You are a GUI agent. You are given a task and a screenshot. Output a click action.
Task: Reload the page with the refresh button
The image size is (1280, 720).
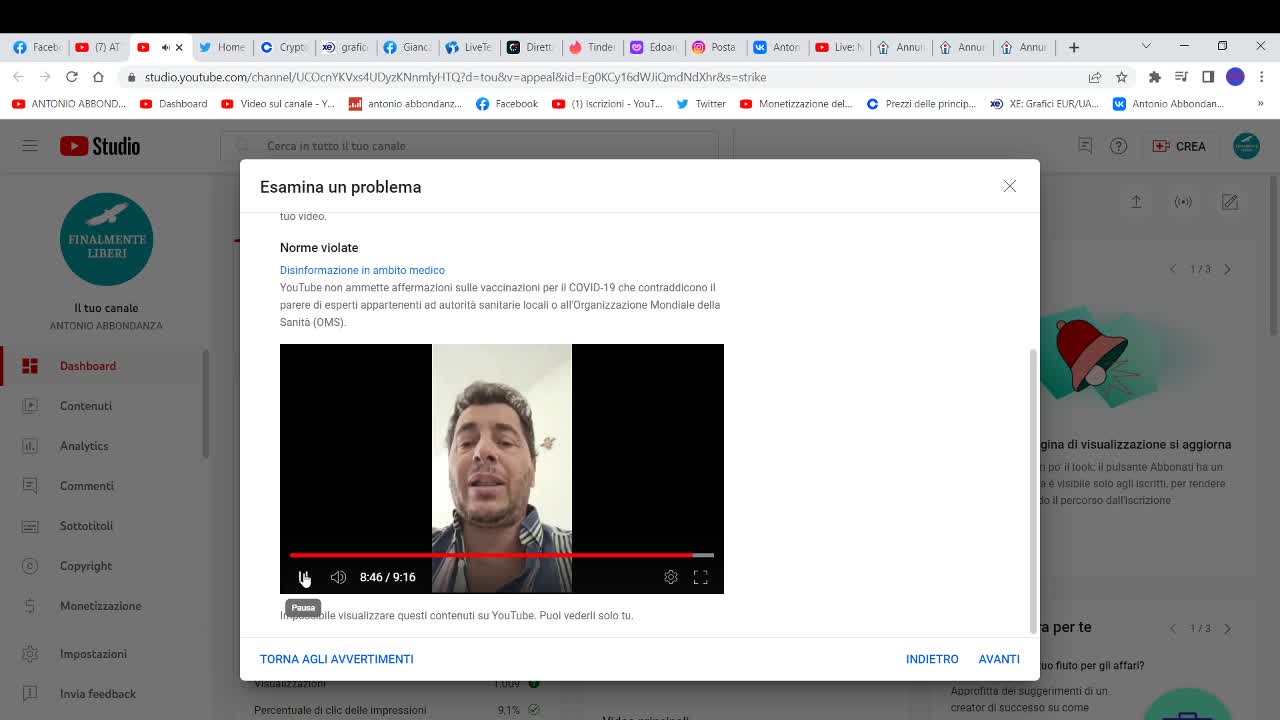point(72,77)
